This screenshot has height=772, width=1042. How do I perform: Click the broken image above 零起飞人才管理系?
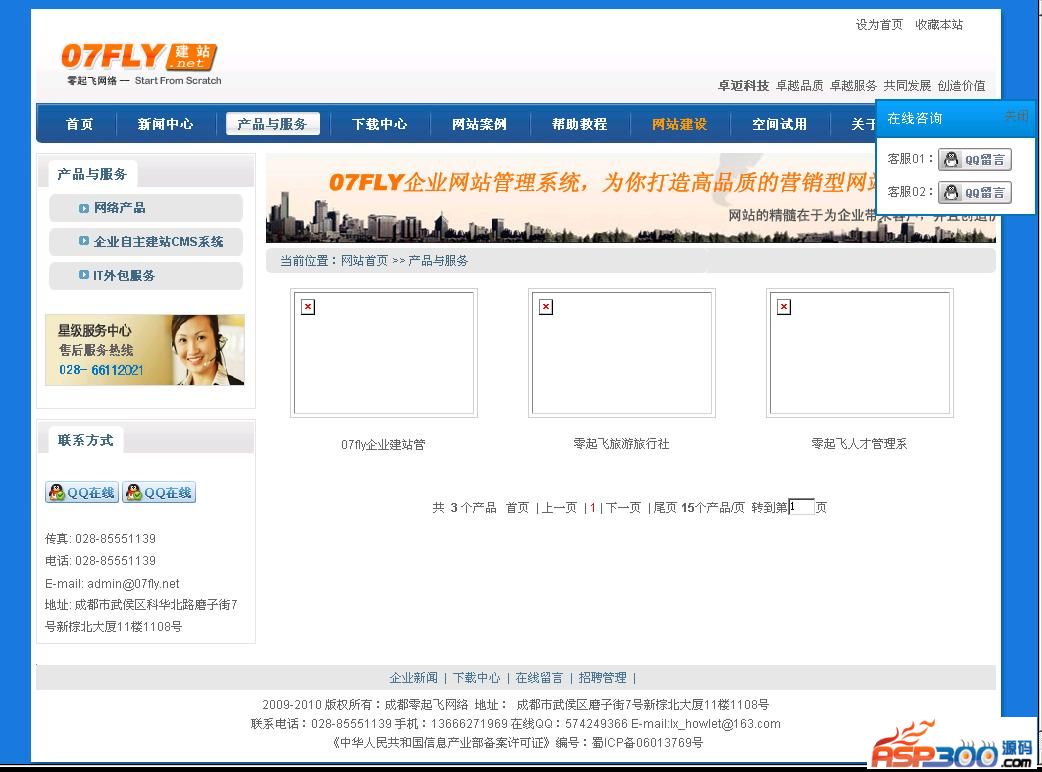coord(860,353)
